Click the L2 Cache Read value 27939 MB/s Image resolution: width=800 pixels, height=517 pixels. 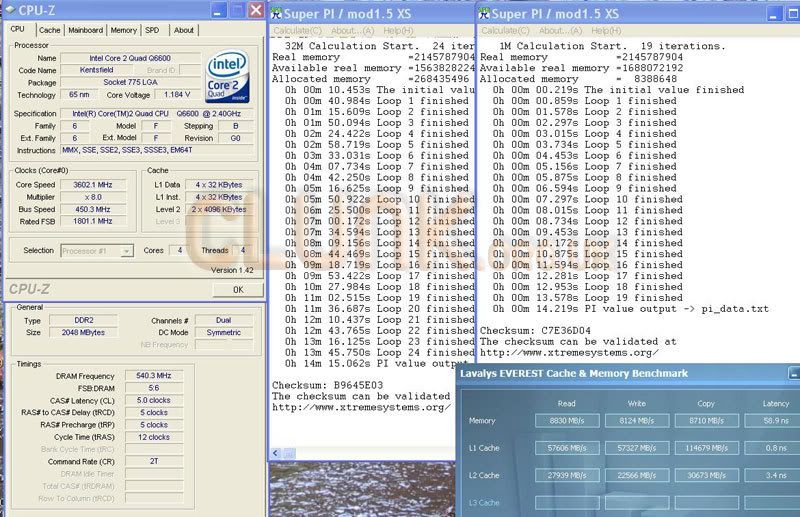(567, 475)
